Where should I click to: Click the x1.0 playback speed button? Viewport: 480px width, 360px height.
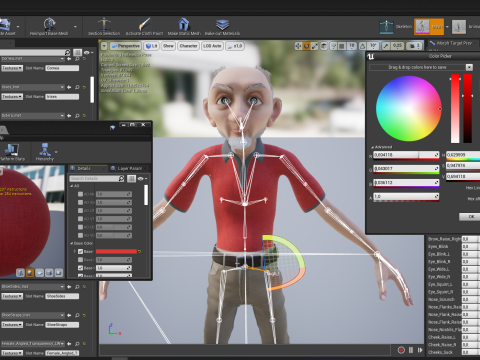pos(235,46)
